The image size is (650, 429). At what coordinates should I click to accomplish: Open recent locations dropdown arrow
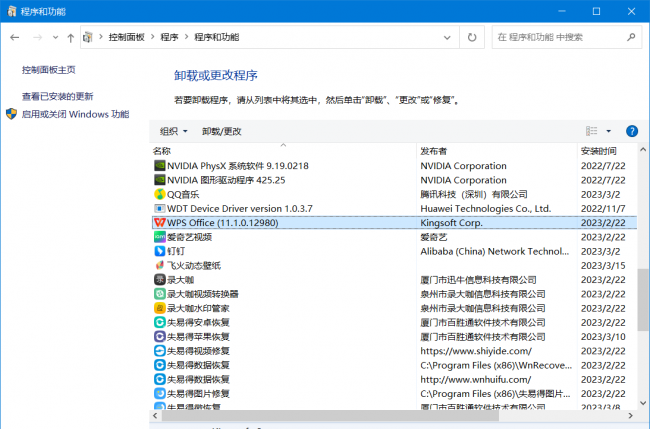tap(56, 37)
